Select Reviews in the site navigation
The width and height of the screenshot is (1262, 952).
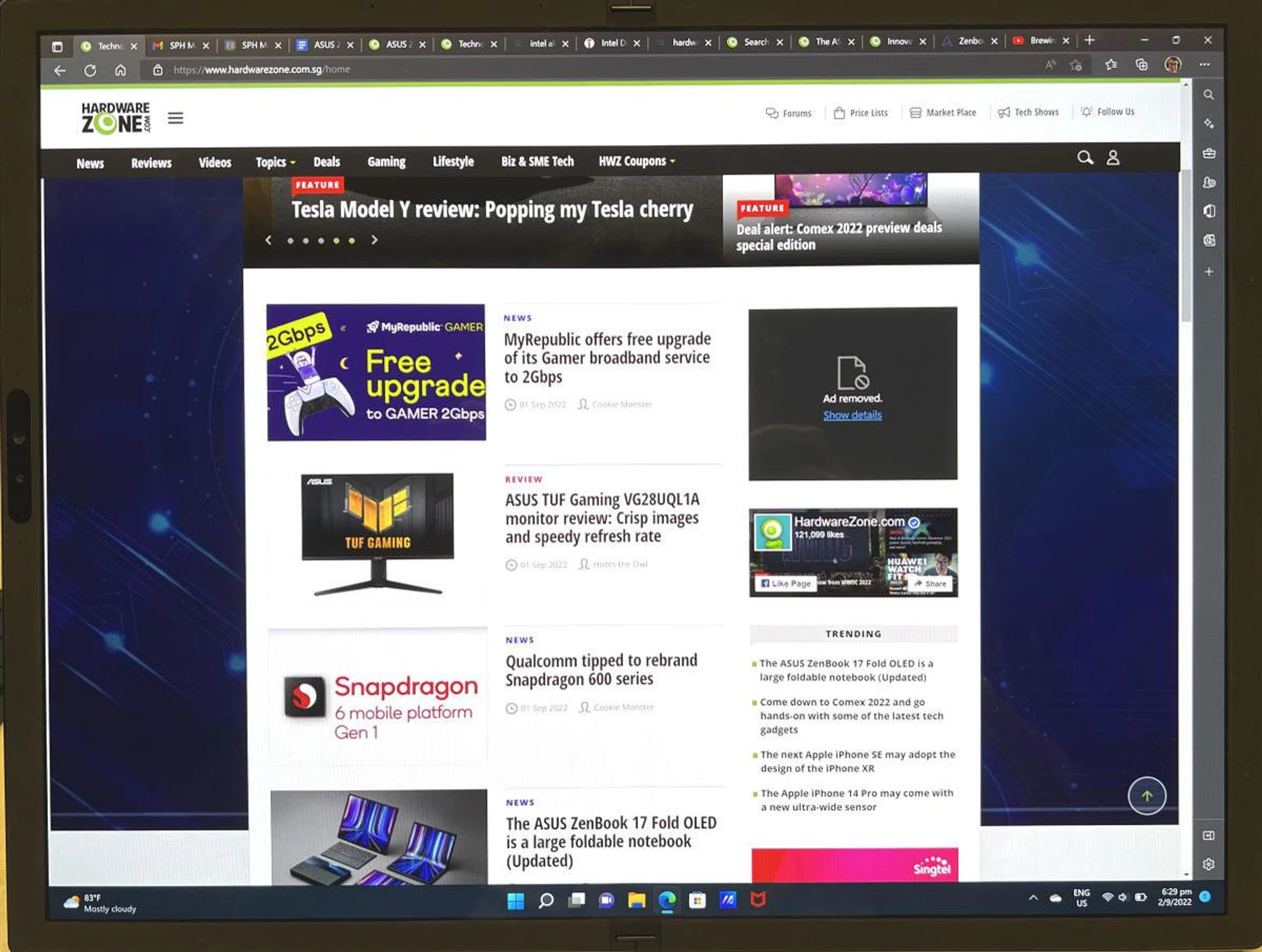click(x=151, y=162)
